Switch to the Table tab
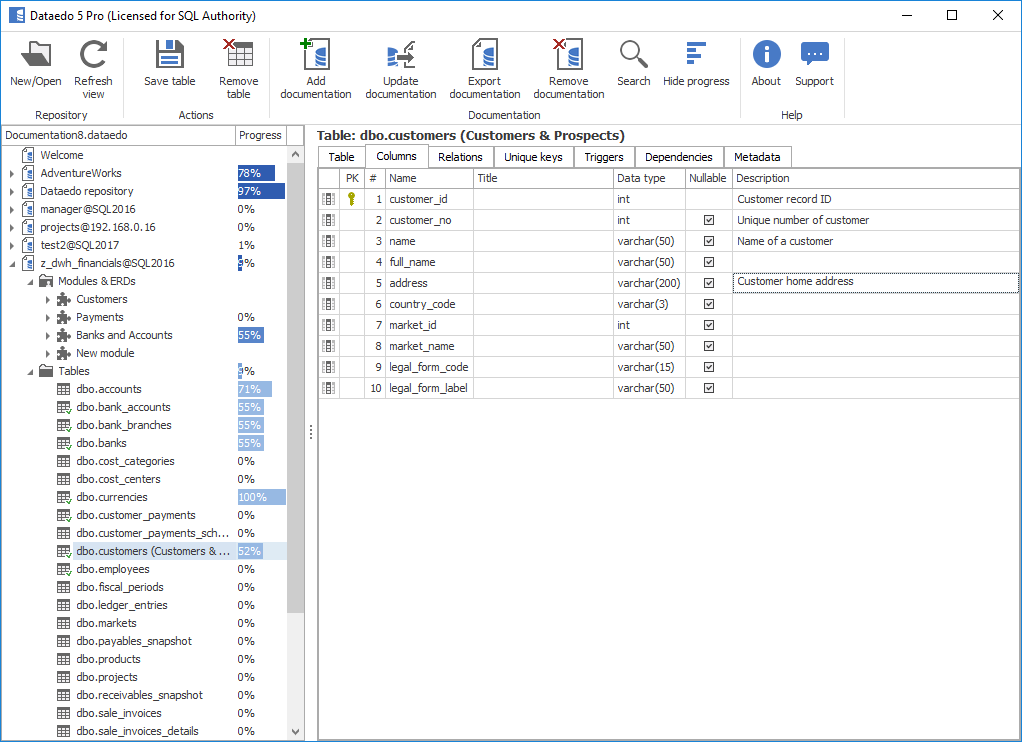This screenshot has height=742, width=1022. point(342,157)
